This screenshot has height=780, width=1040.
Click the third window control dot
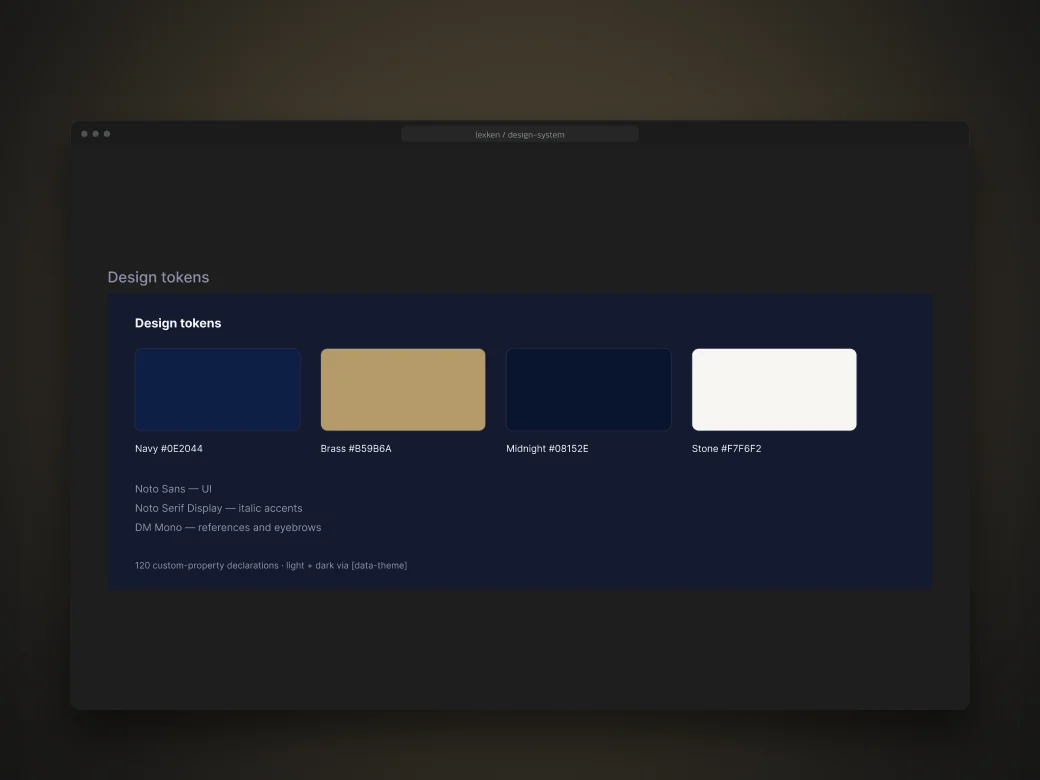pyautogui.click(x=107, y=134)
